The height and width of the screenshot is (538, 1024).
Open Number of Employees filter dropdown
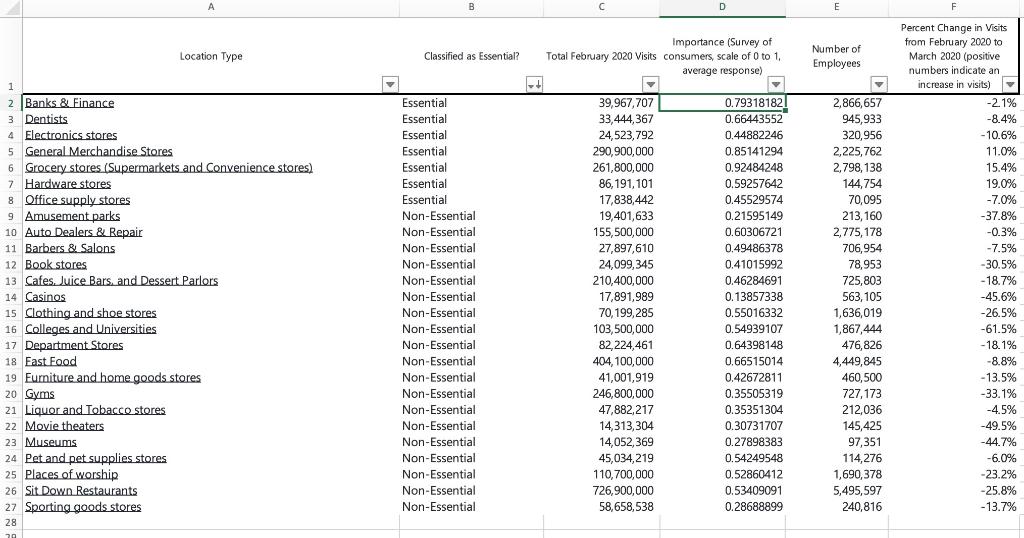tap(879, 84)
